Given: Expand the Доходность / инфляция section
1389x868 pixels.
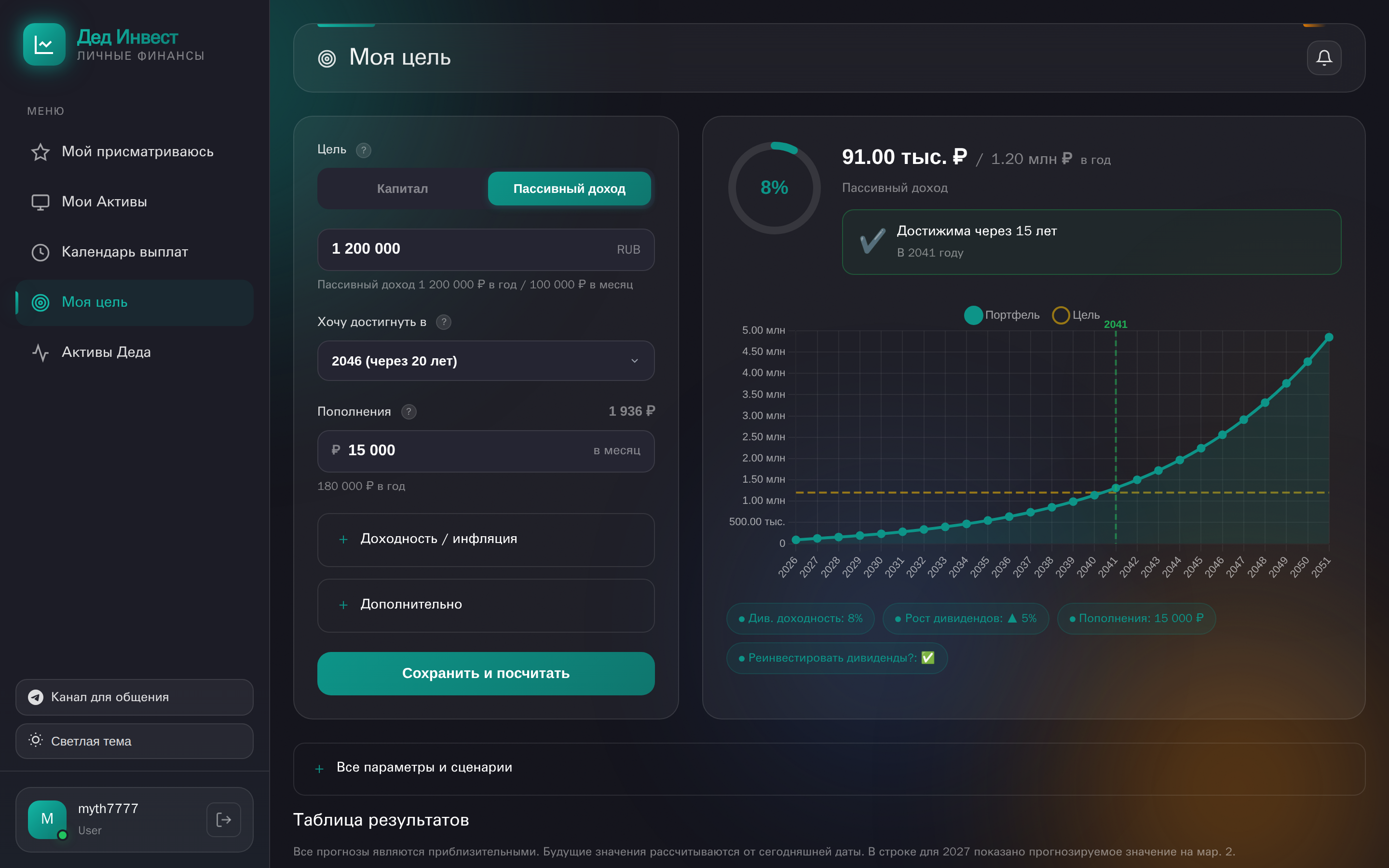Looking at the screenshot, I should [486, 539].
